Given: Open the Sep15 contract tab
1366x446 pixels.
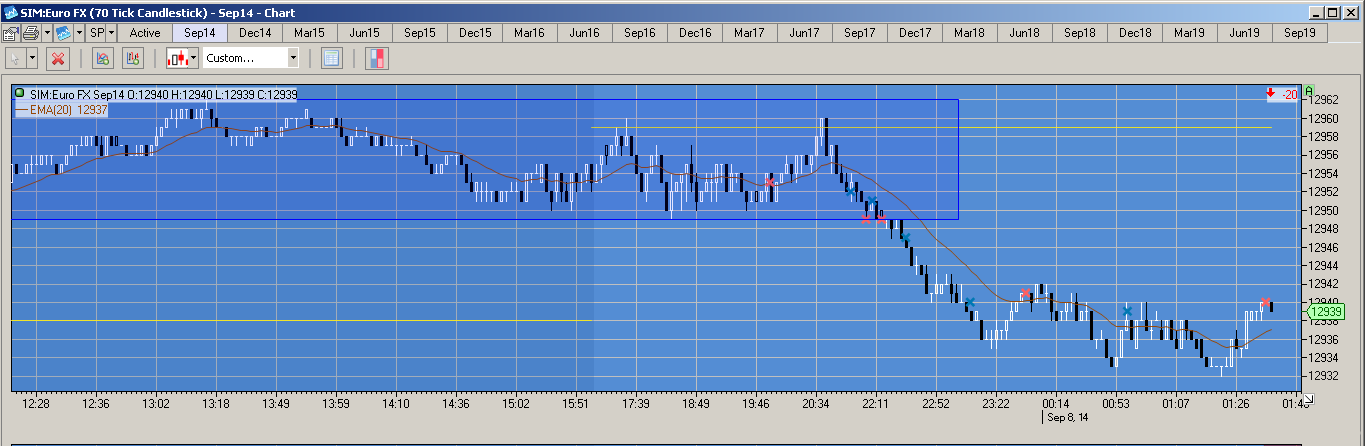Looking at the screenshot, I should point(420,33).
